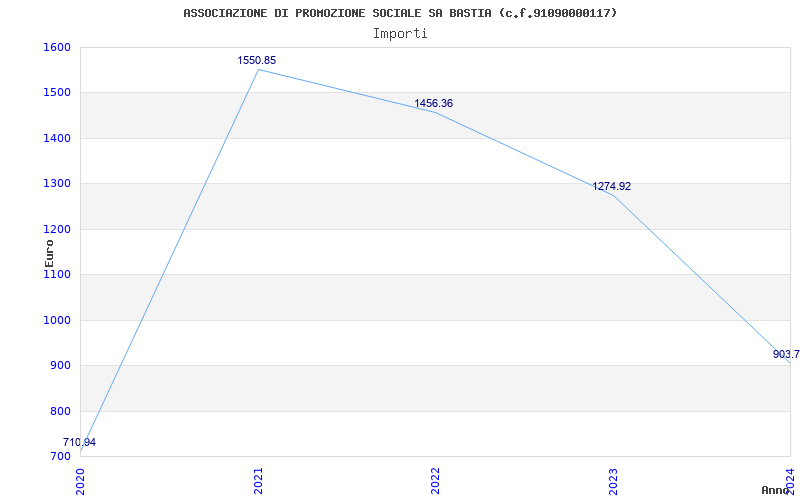Click the 800 y-axis tick label
Screen dimensions: 800x500
[x=60, y=411]
